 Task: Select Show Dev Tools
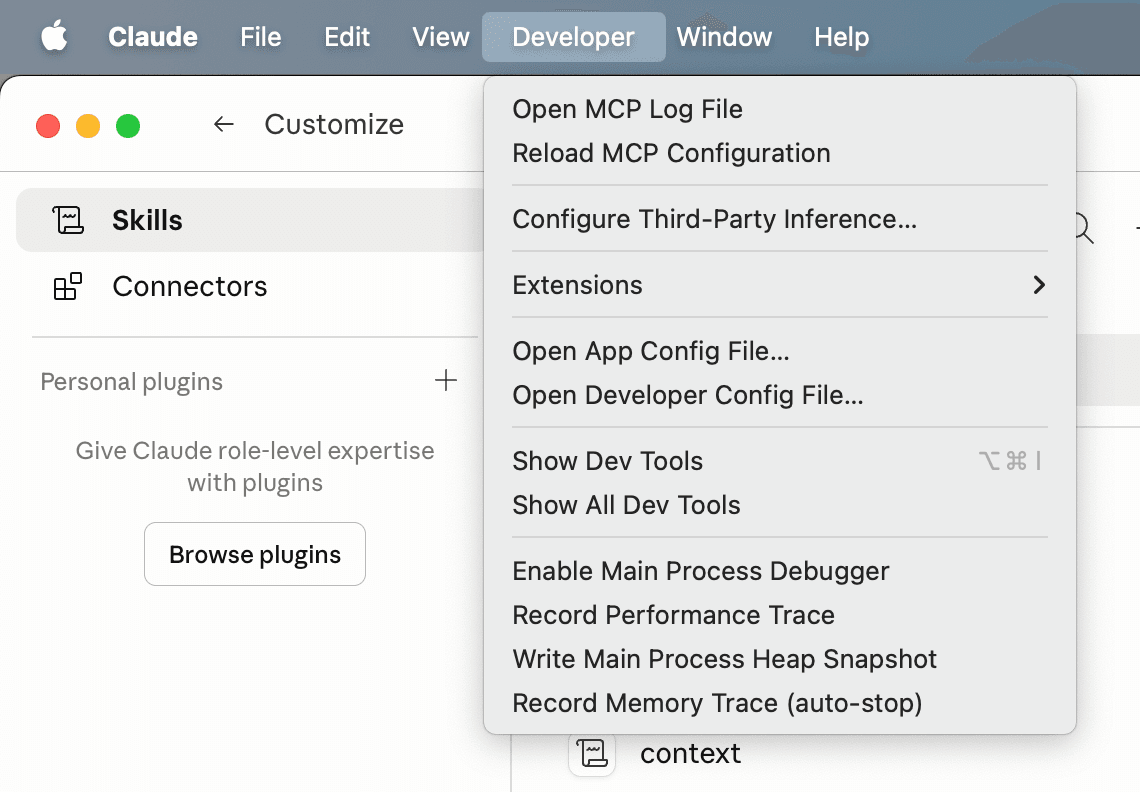(x=779, y=461)
